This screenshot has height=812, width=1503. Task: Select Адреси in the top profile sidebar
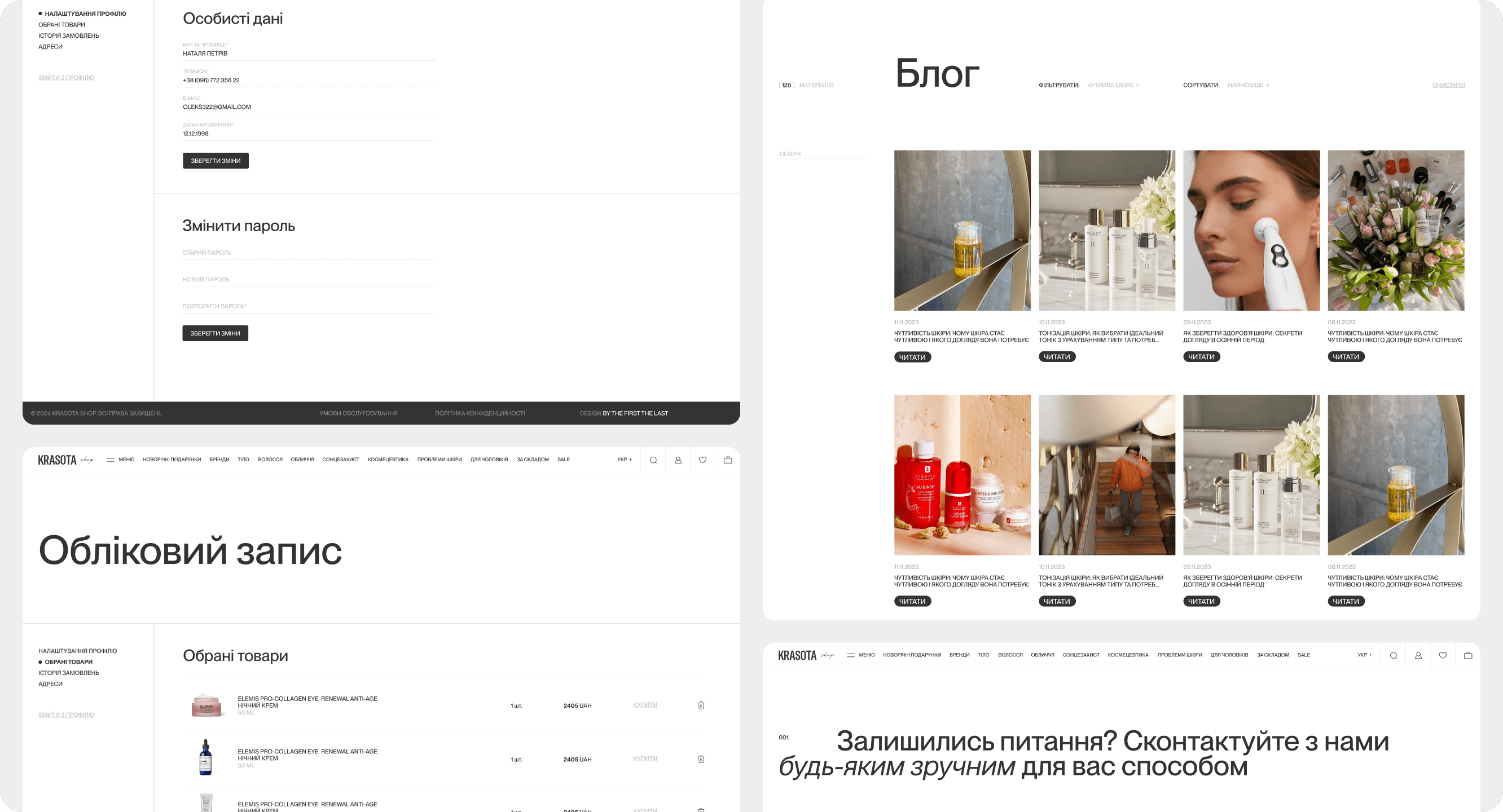[51, 47]
